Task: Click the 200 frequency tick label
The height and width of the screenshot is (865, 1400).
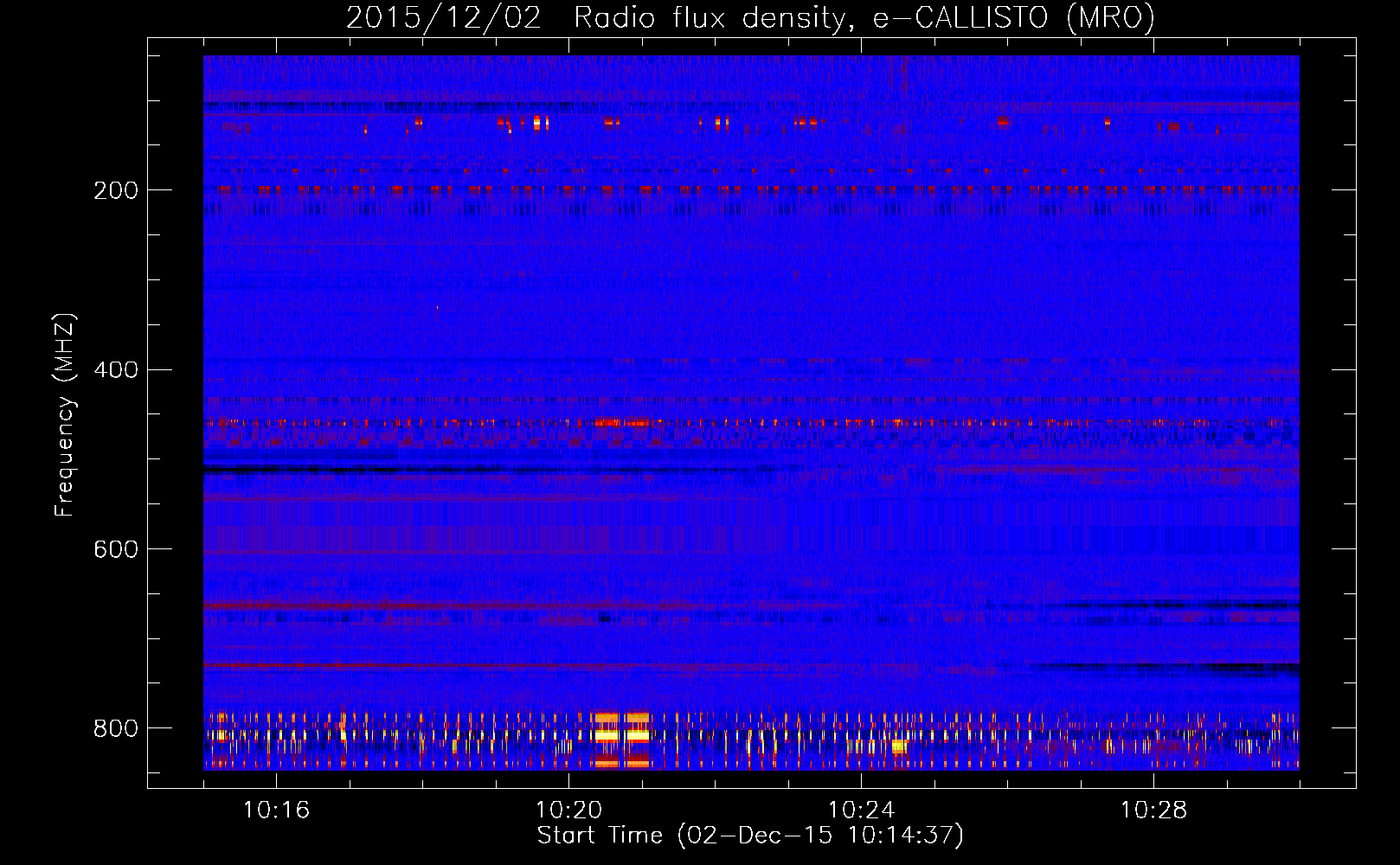Action: pos(115,190)
